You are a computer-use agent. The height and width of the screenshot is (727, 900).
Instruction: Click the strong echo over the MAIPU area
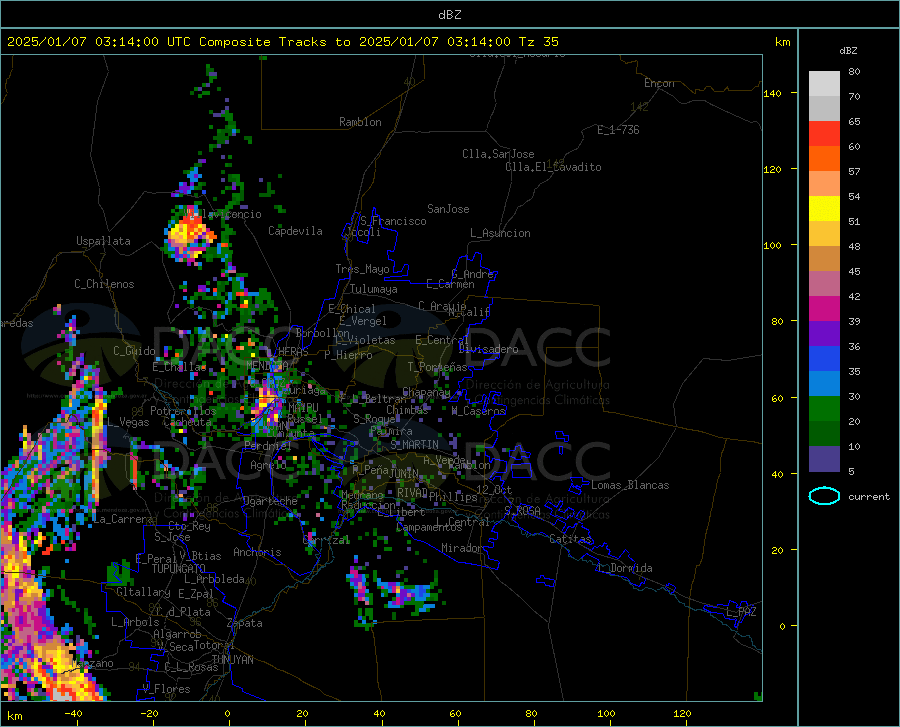[x=265, y=402]
